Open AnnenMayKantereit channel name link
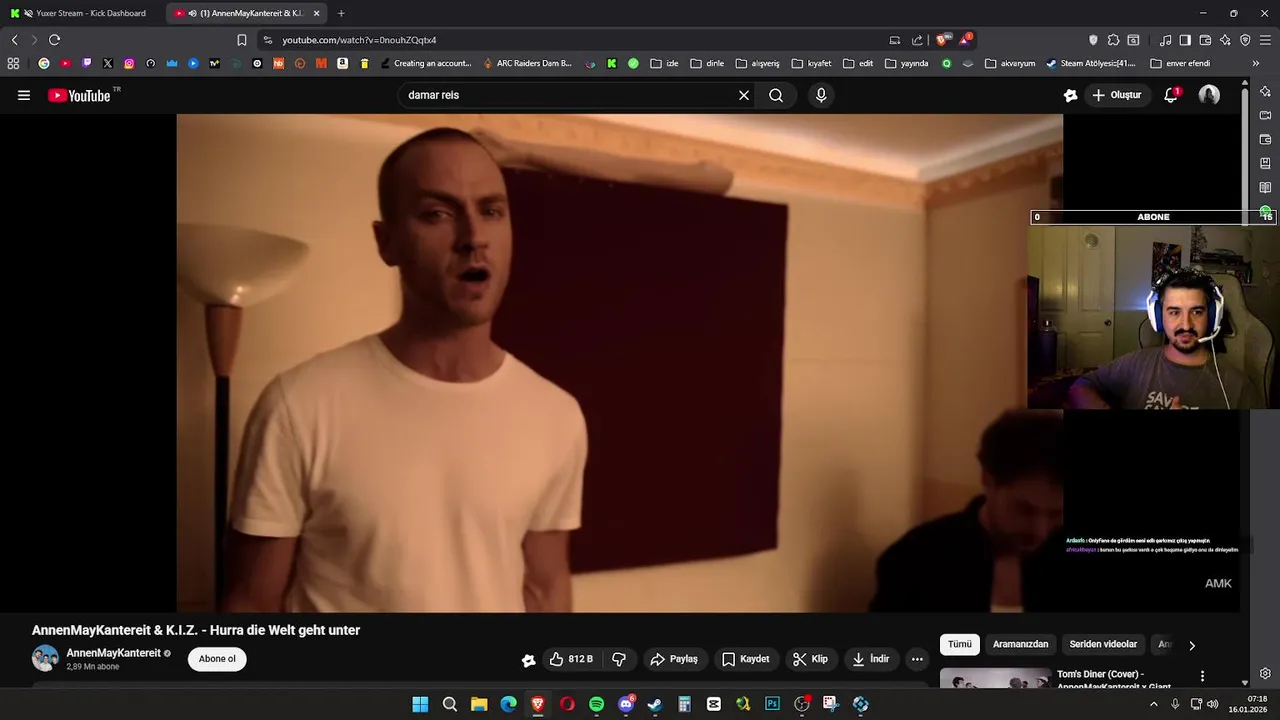The width and height of the screenshot is (1280, 720). pyautogui.click(x=113, y=653)
